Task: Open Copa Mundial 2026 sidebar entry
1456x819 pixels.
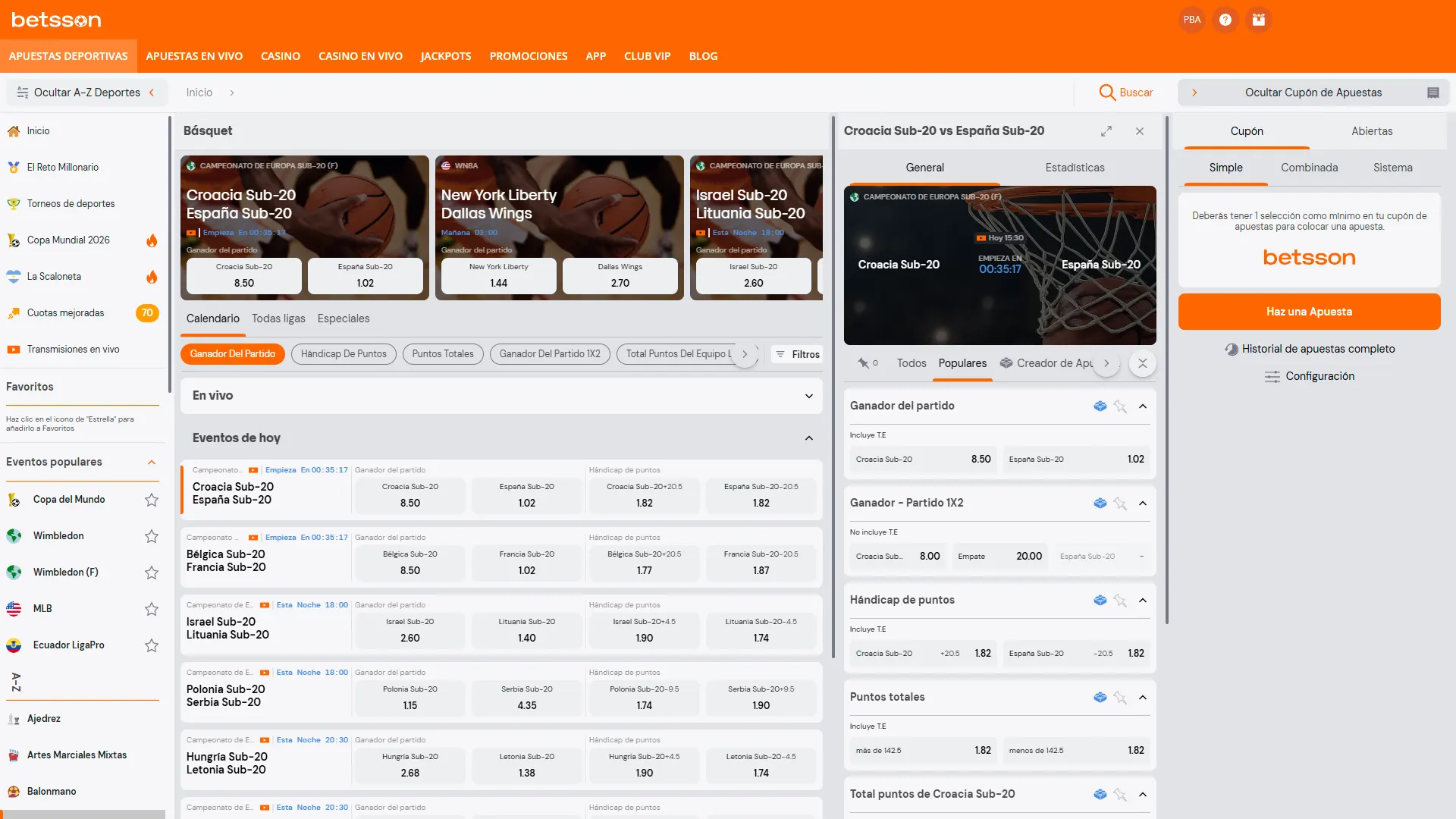Action: (x=82, y=240)
